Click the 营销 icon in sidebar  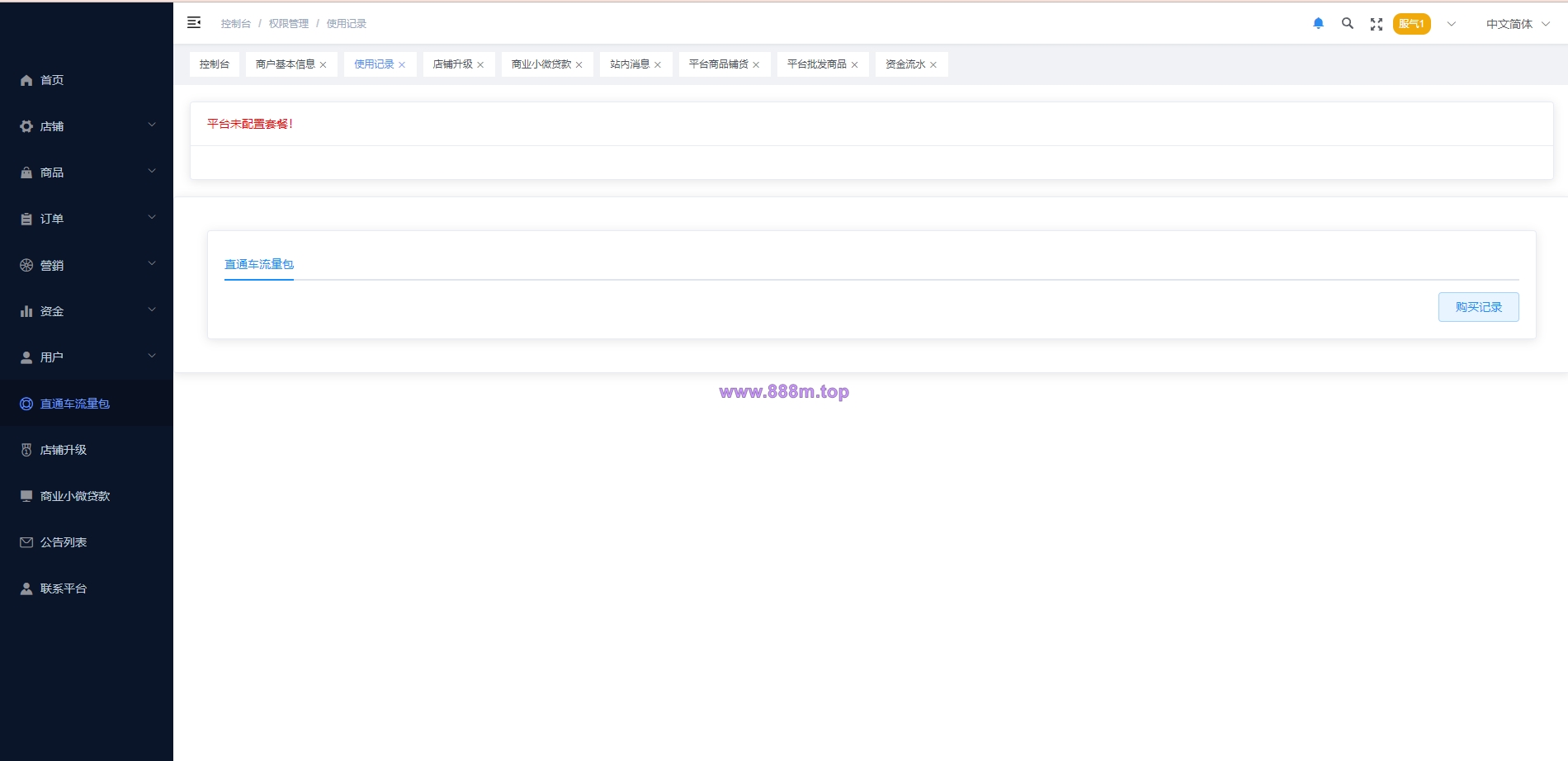point(26,265)
